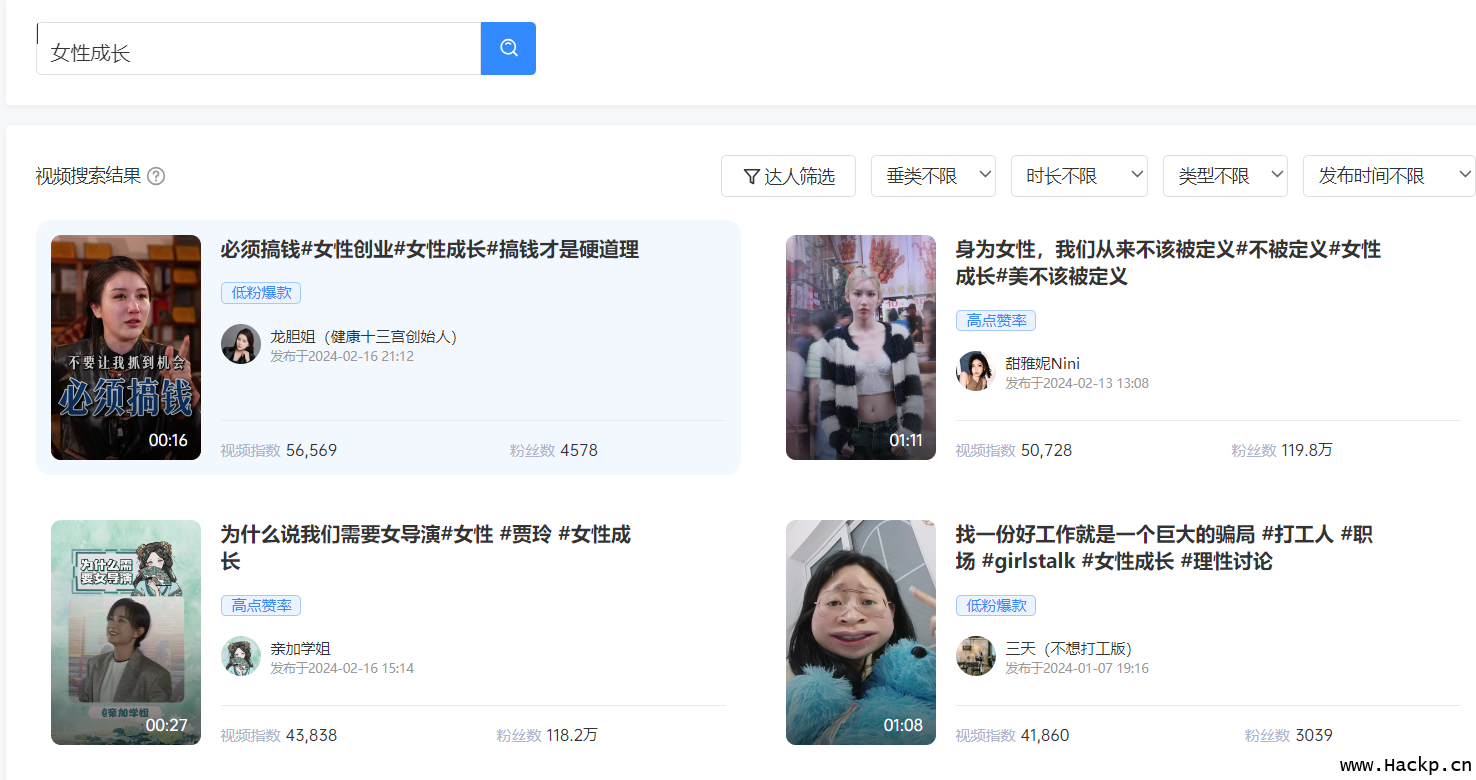Image resolution: width=1476 pixels, height=780 pixels.
Task: Click the blue search magnifier button
Action: [508, 48]
